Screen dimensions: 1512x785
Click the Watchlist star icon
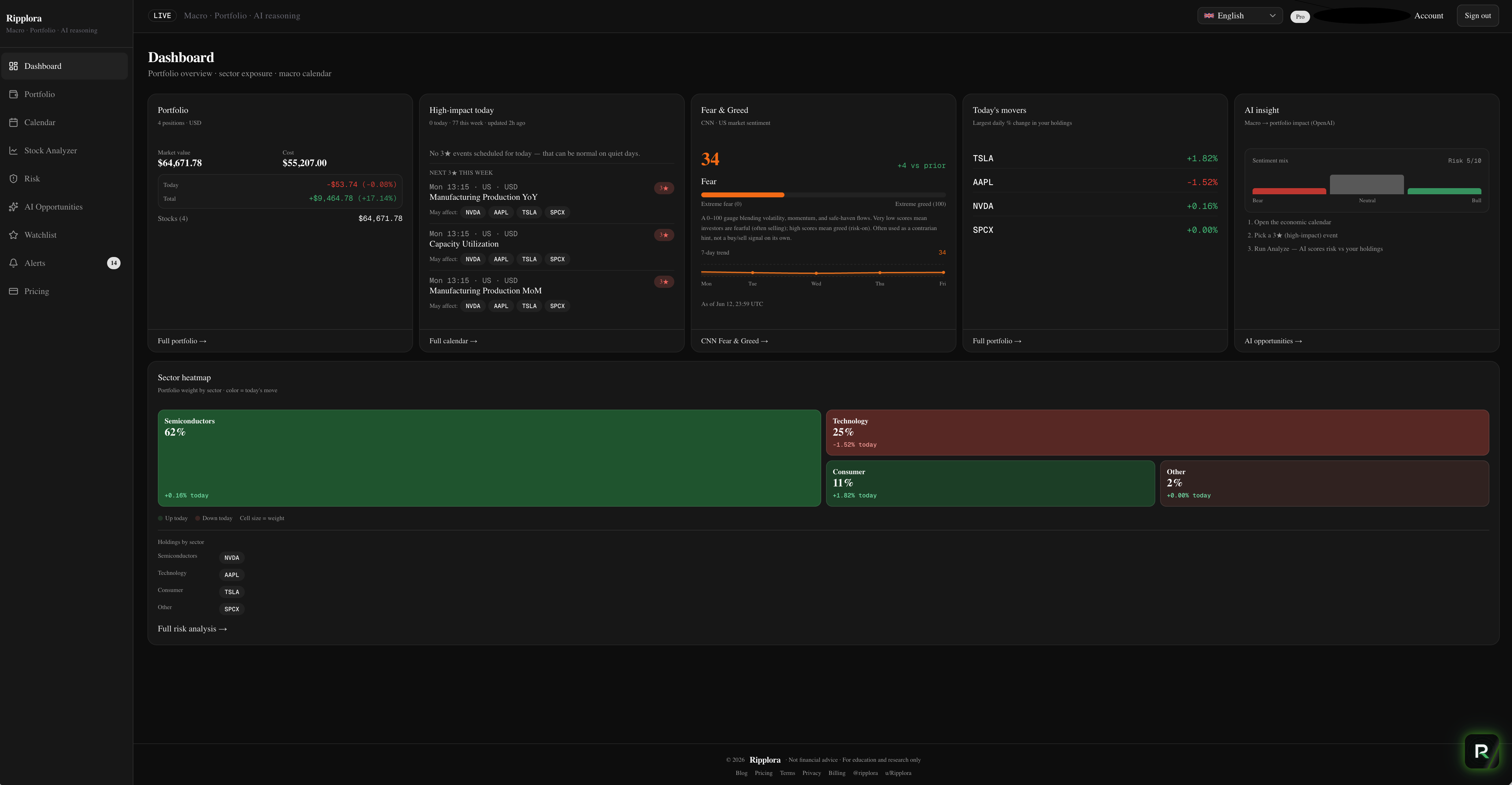(x=13, y=235)
